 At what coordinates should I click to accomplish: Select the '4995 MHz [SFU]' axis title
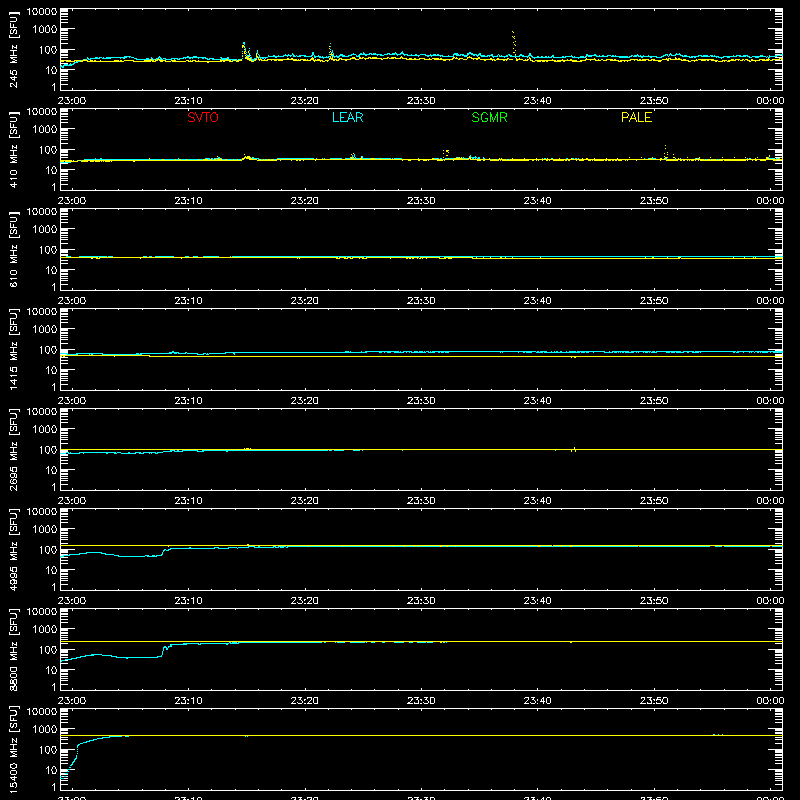(13, 549)
